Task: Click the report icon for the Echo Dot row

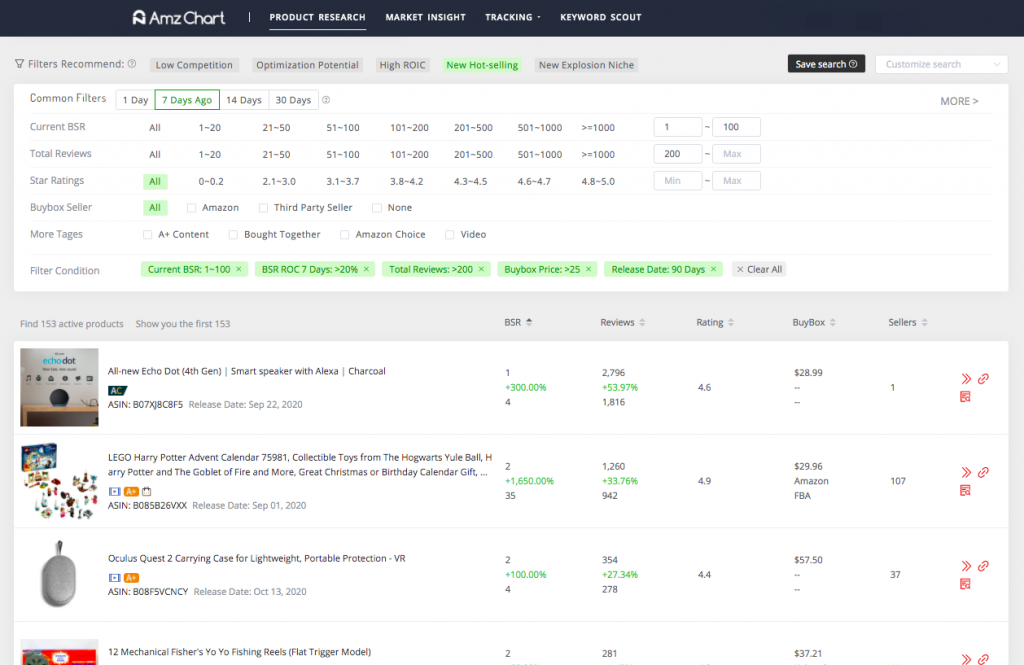Action: click(965, 397)
